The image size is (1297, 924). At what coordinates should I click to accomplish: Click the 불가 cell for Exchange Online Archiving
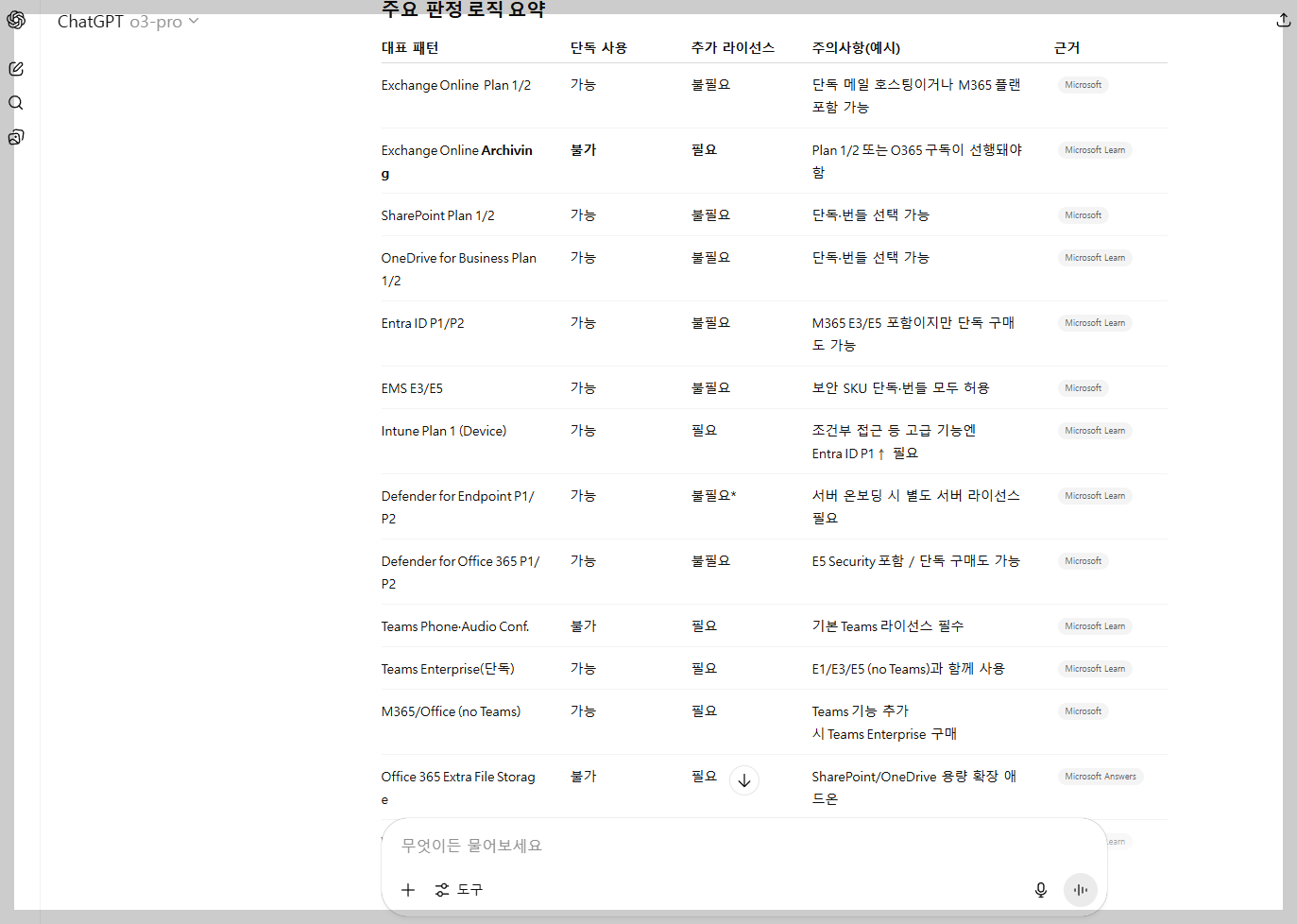click(583, 150)
